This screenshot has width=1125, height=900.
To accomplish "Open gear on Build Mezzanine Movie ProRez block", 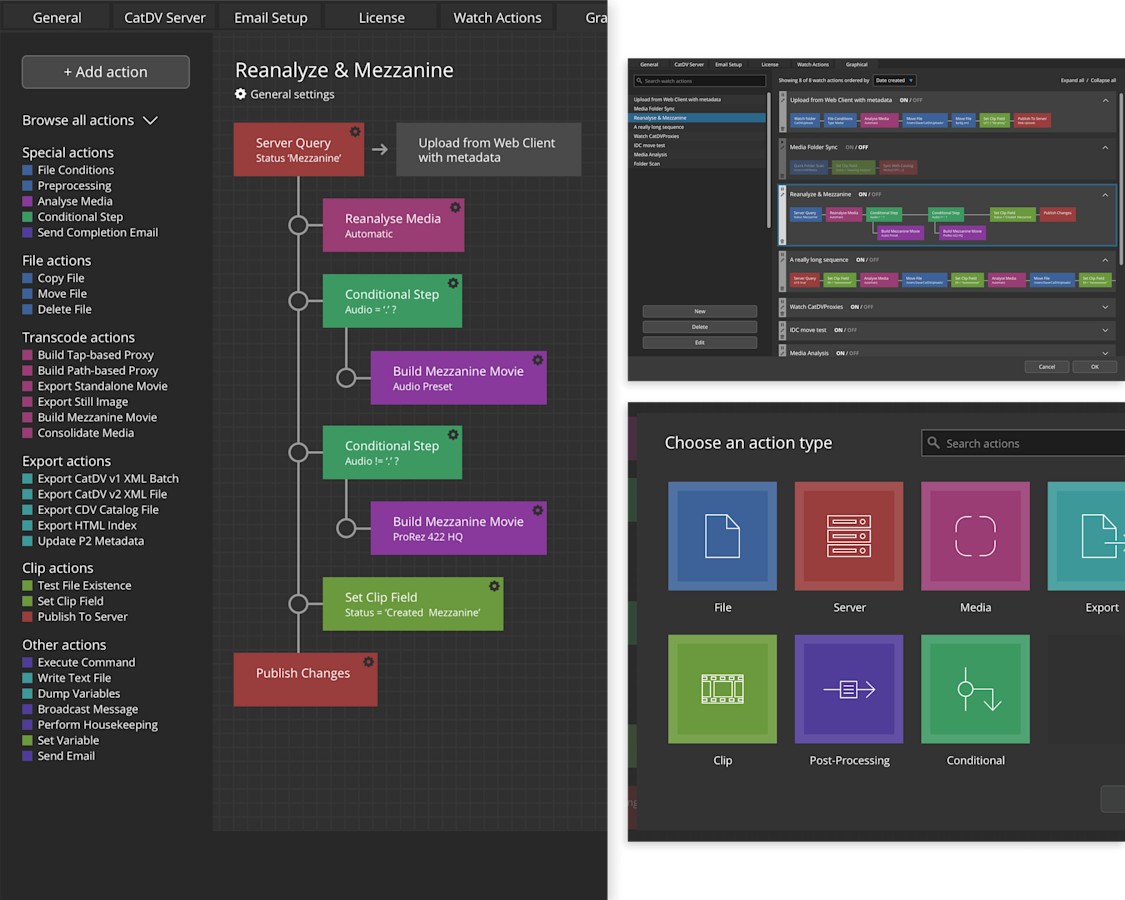I will pyautogui.click(x=537, y=510).
